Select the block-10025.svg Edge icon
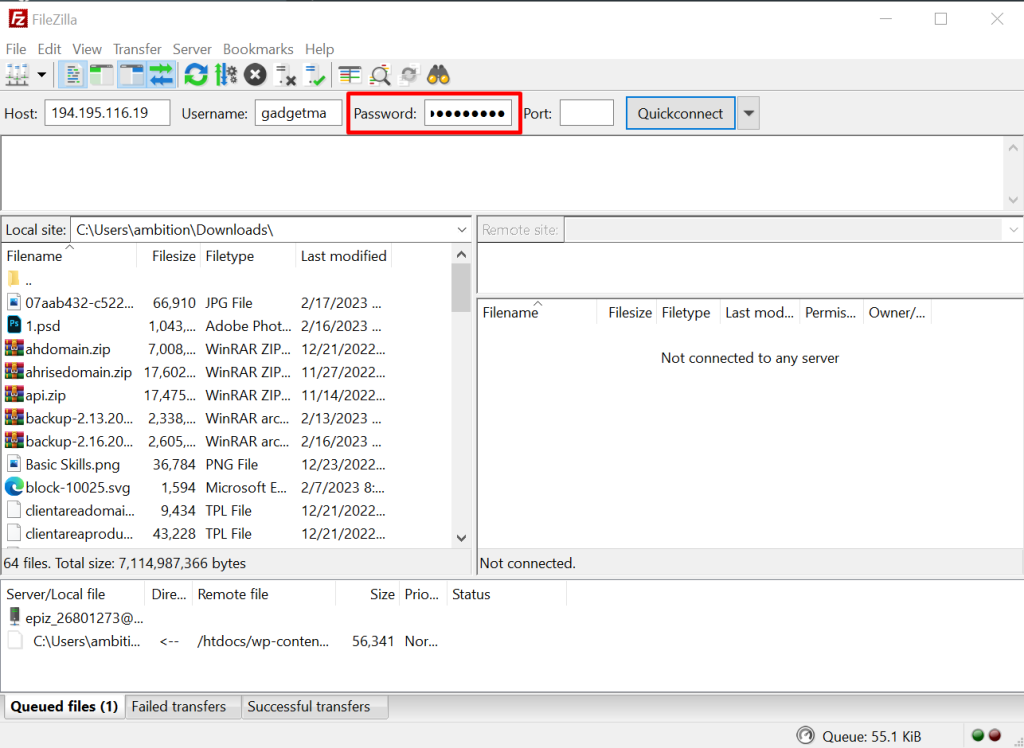This screenshot has width=1024, height=748. tap(14, 487)
